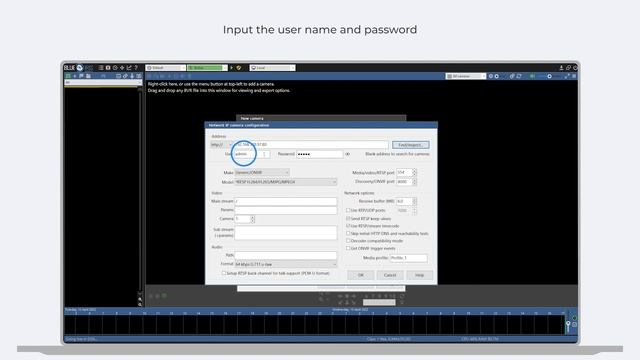The image size is (640, 360).
Task: Click the Sub stream input field
Action: pos(286,232)
